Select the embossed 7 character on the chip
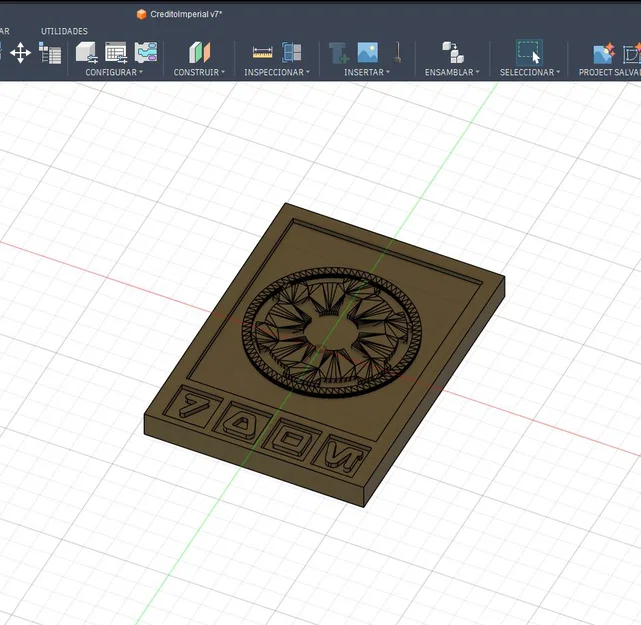This screenshot has height=625, width=641. click(x=193, y=405)
